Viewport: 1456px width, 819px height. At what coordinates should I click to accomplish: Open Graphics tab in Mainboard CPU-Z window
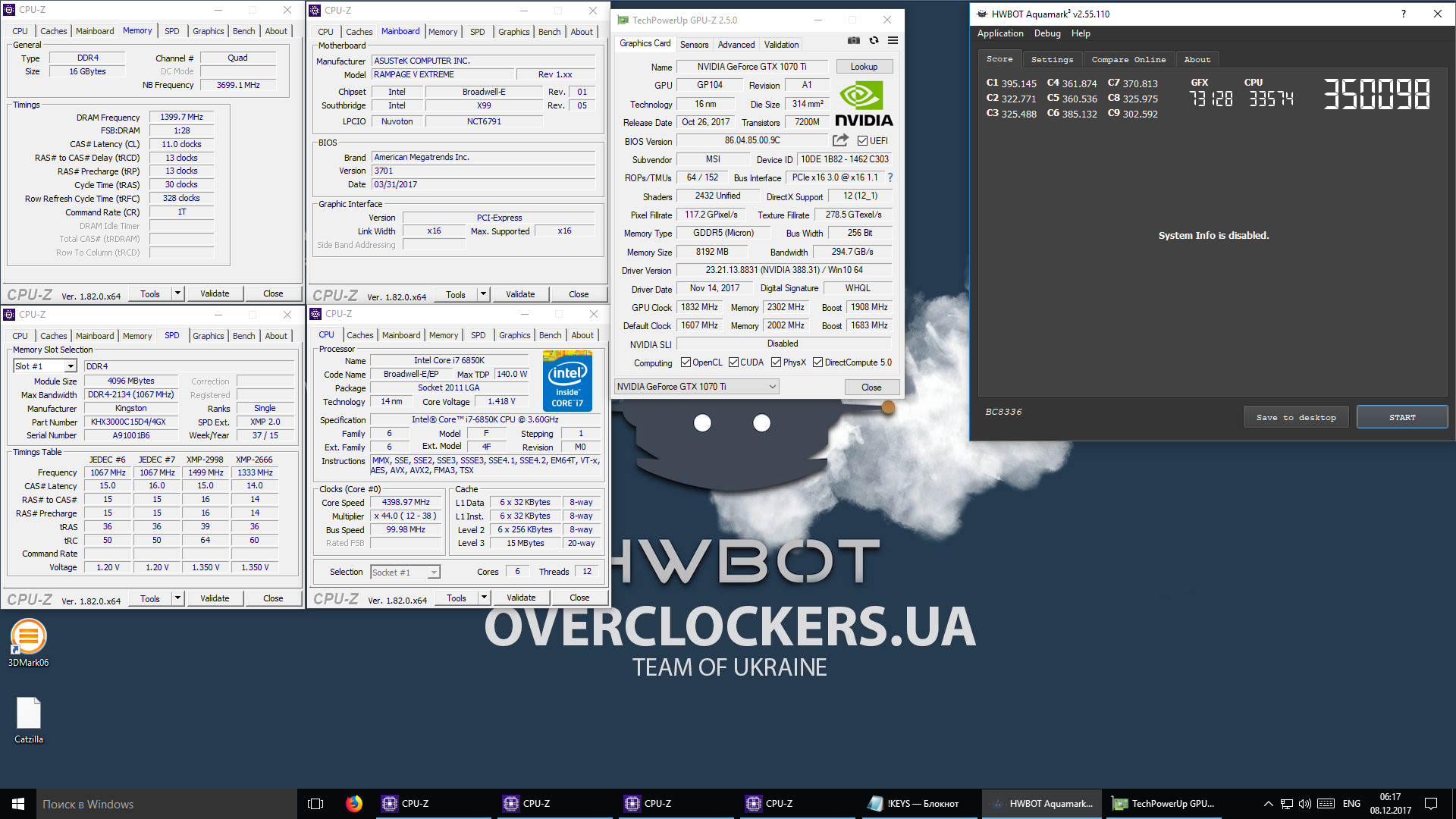click(x=513, y=32)
